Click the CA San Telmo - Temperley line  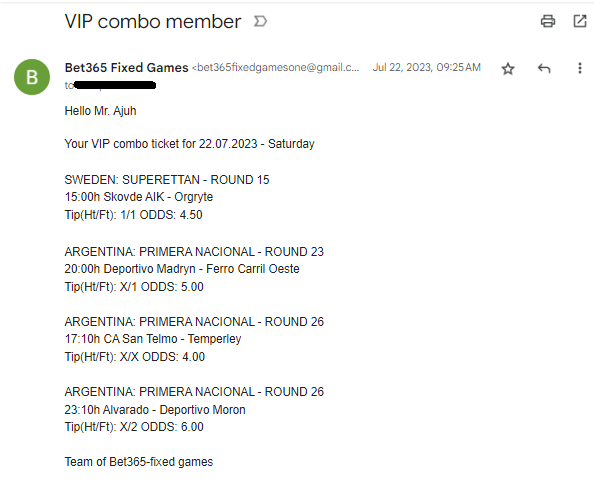click(153, 339)
